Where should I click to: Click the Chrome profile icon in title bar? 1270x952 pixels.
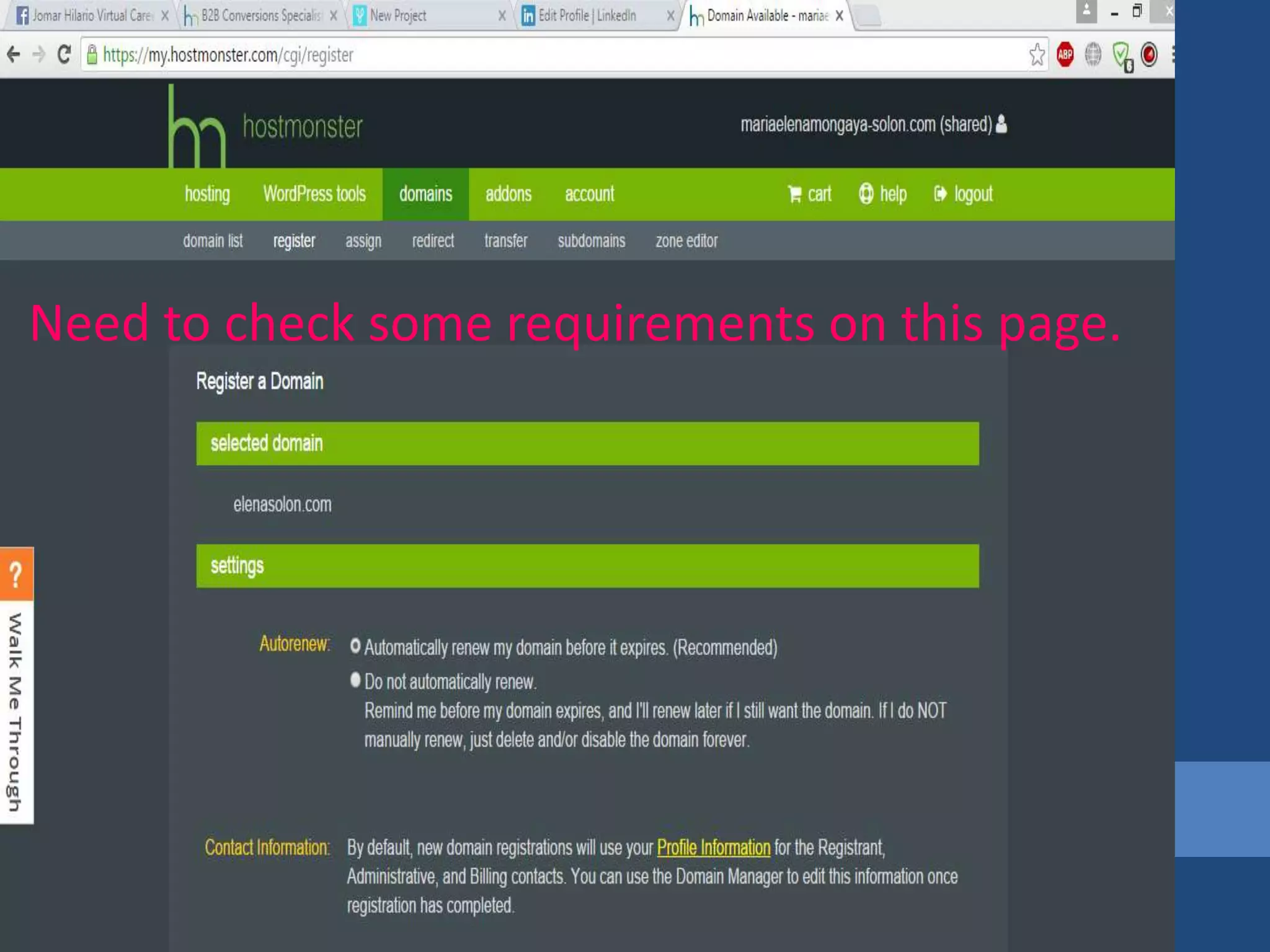click(x=1086, y=12)
